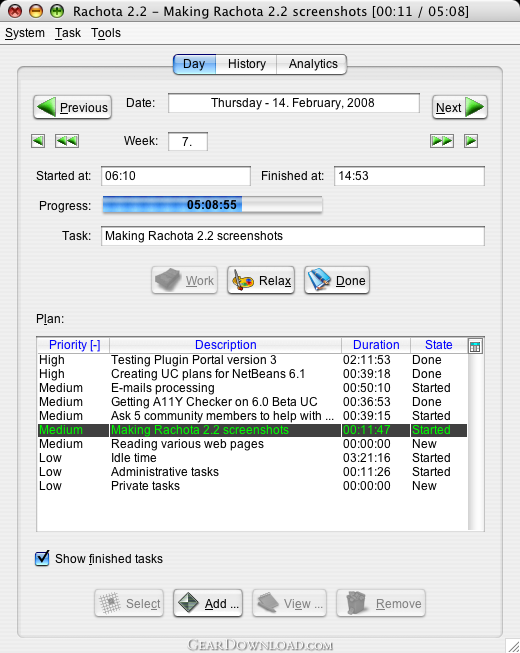Screen dimensions: 520x653
Task: Start Relax mode with palette button
Action: [x=261, y=280]
